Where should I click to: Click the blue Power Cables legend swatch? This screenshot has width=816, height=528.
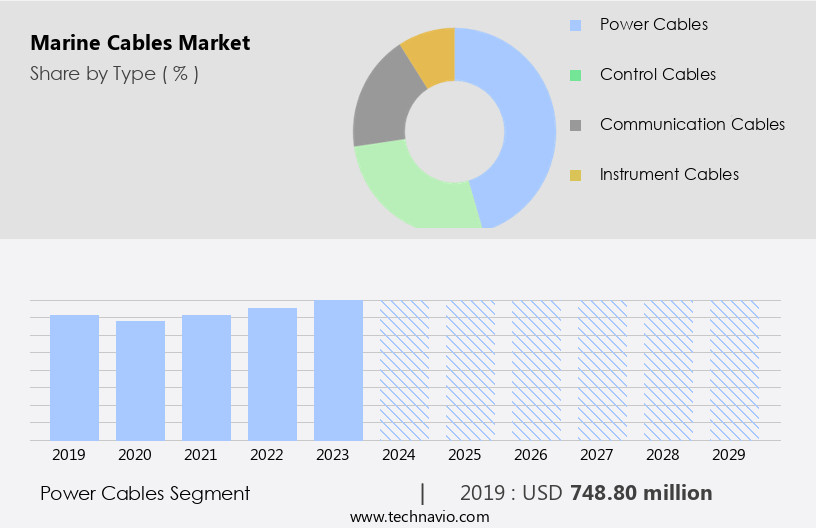coord(575,24)
